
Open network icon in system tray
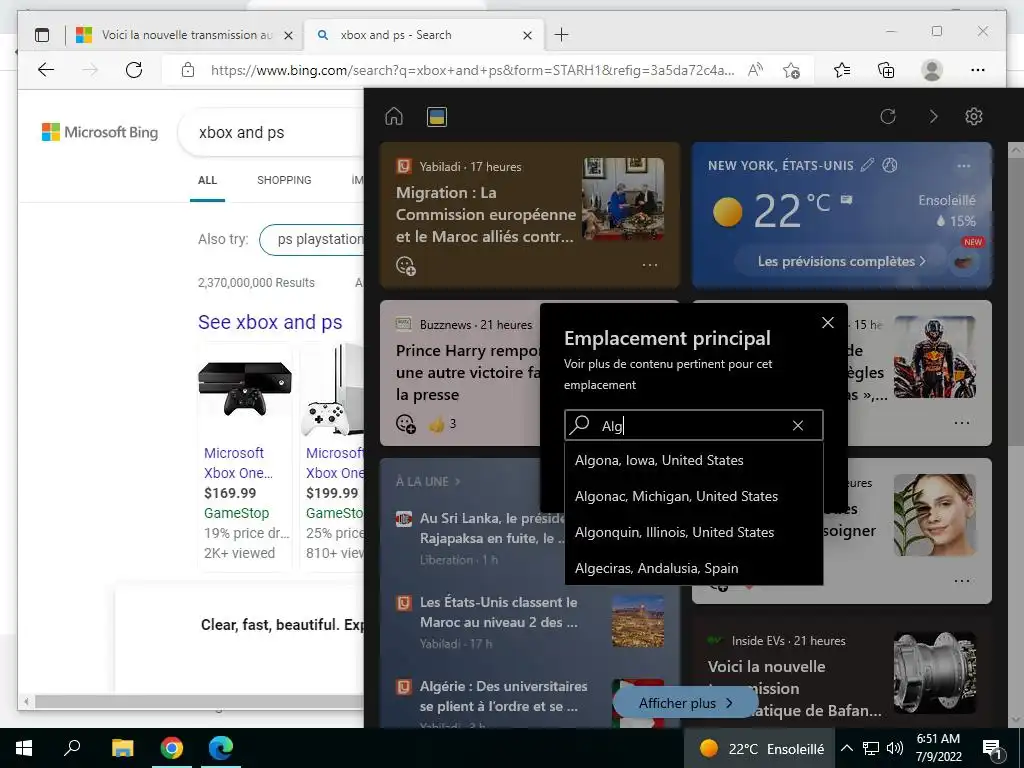[x=871, y=748]
